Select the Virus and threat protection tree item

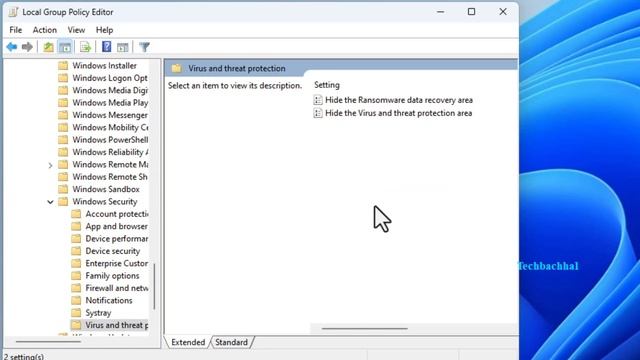(x=117, y=325)
